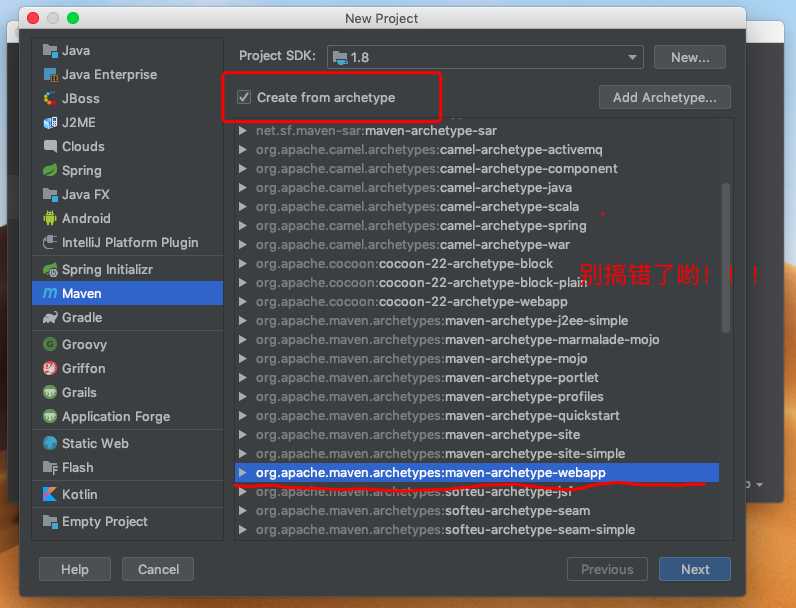Screen dimensions: 796x608
Task: Click the Spring leaf icon
Action: (x=50, y=171)
